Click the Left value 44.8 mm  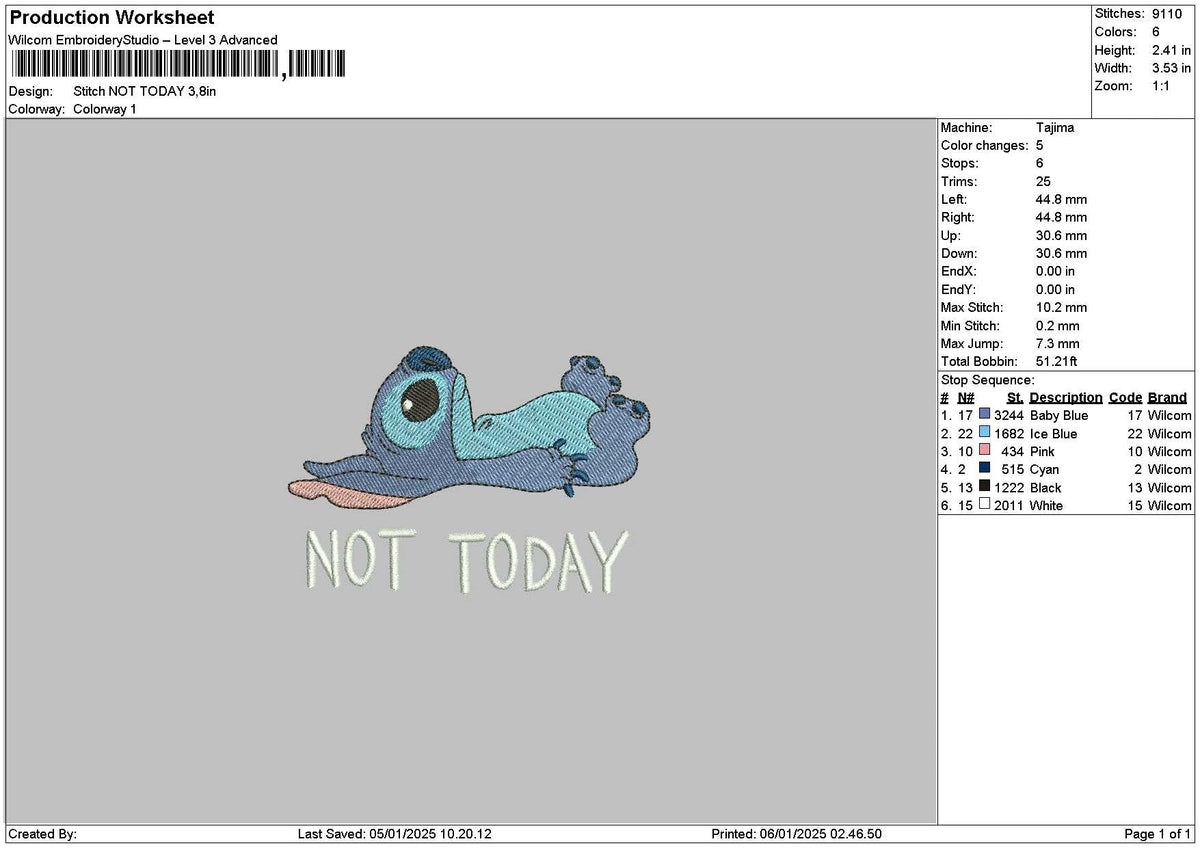pyautogui.click(x=1061, y=200)
